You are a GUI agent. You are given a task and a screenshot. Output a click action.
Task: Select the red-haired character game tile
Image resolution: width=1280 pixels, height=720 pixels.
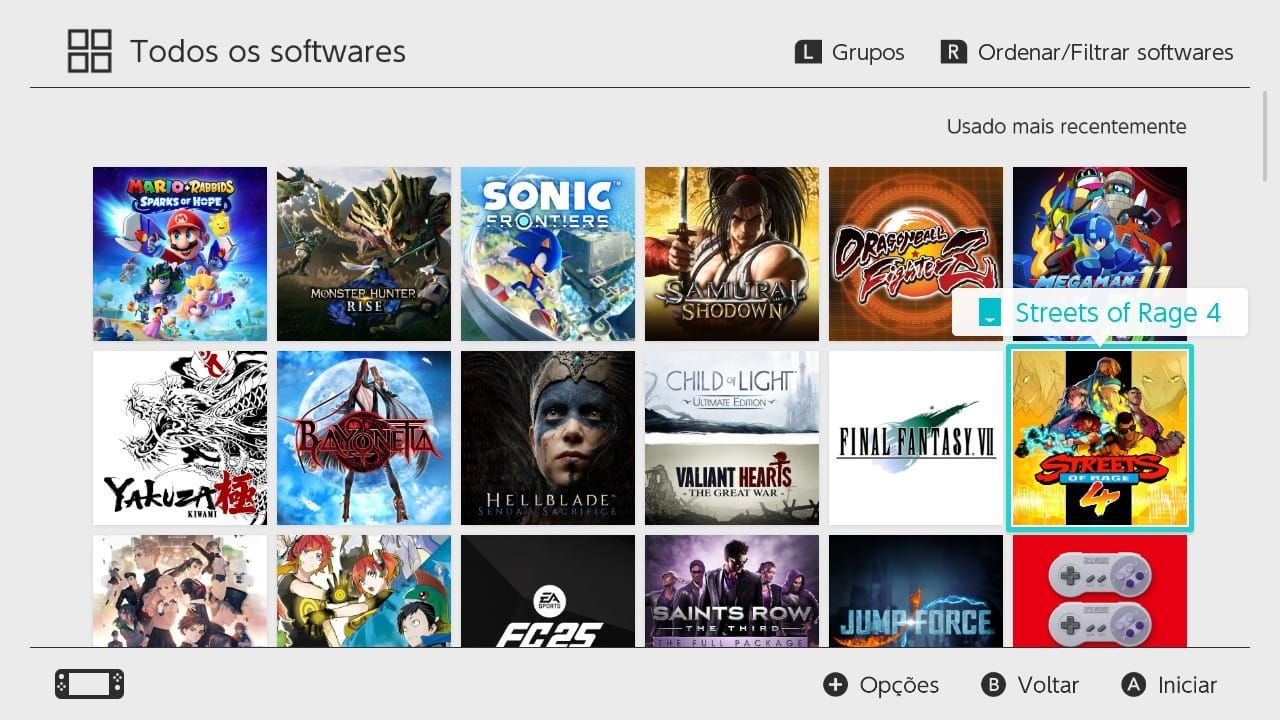(x=364, y=591)
